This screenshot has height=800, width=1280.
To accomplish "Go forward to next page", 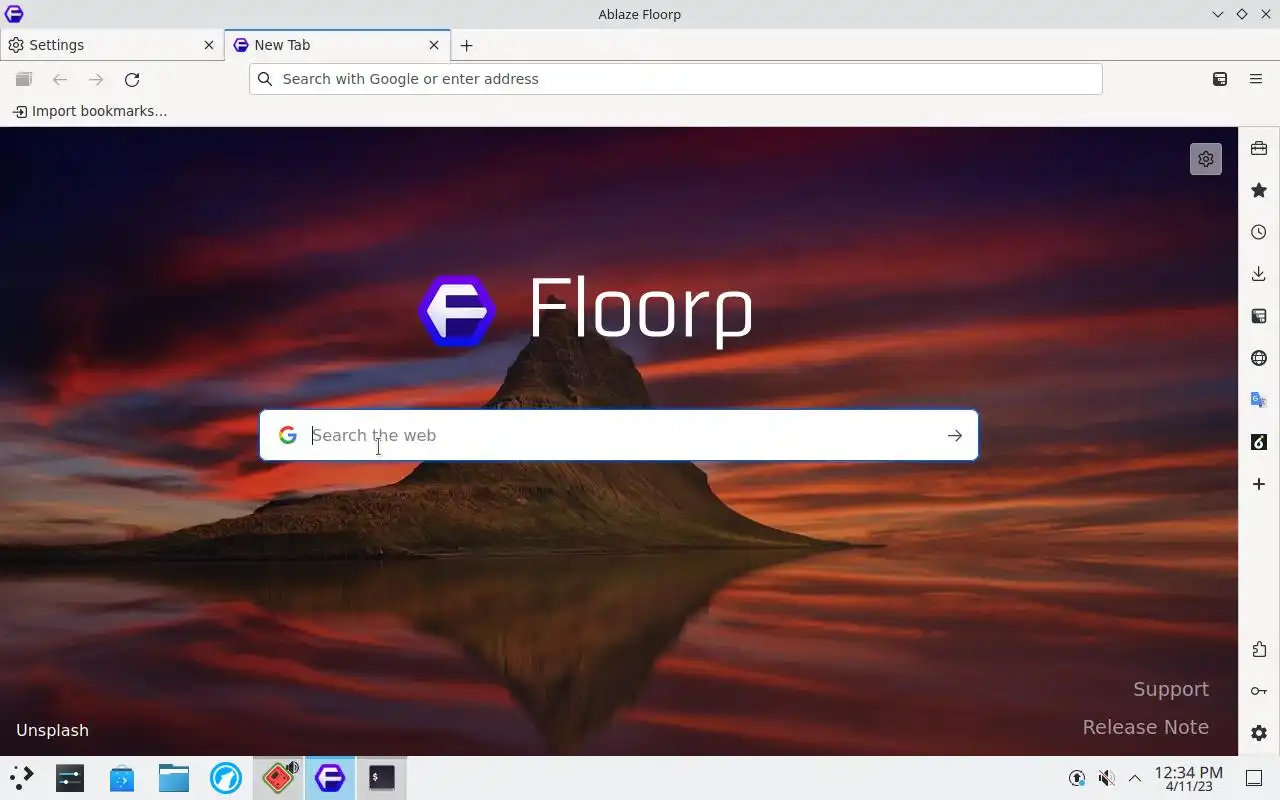I will 96,79.
